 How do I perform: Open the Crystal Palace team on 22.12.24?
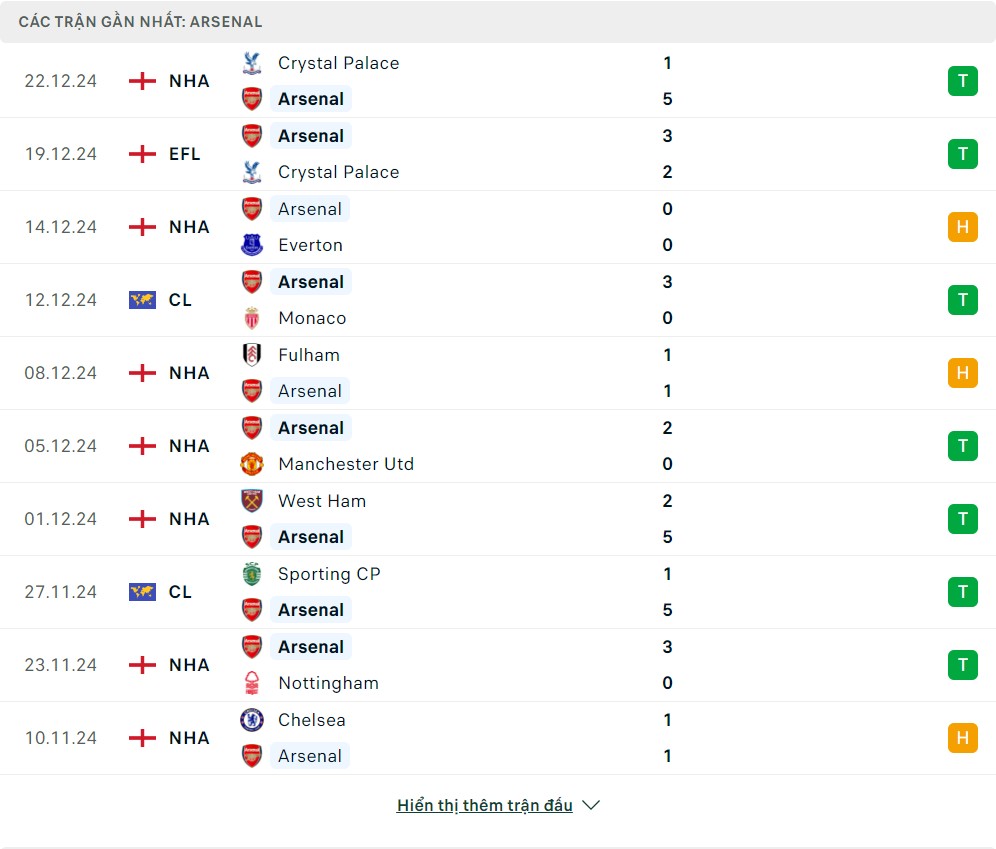click(x=338, y=63)
